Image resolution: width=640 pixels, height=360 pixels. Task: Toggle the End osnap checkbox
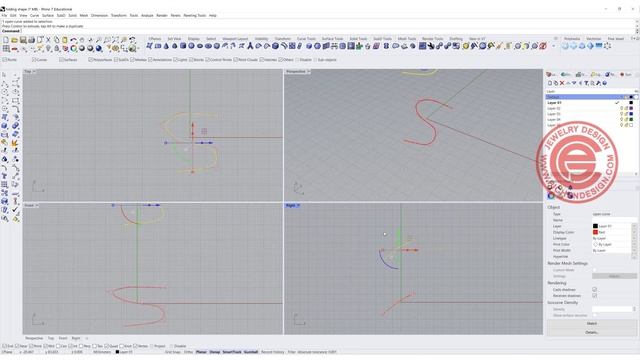point(4,346)
